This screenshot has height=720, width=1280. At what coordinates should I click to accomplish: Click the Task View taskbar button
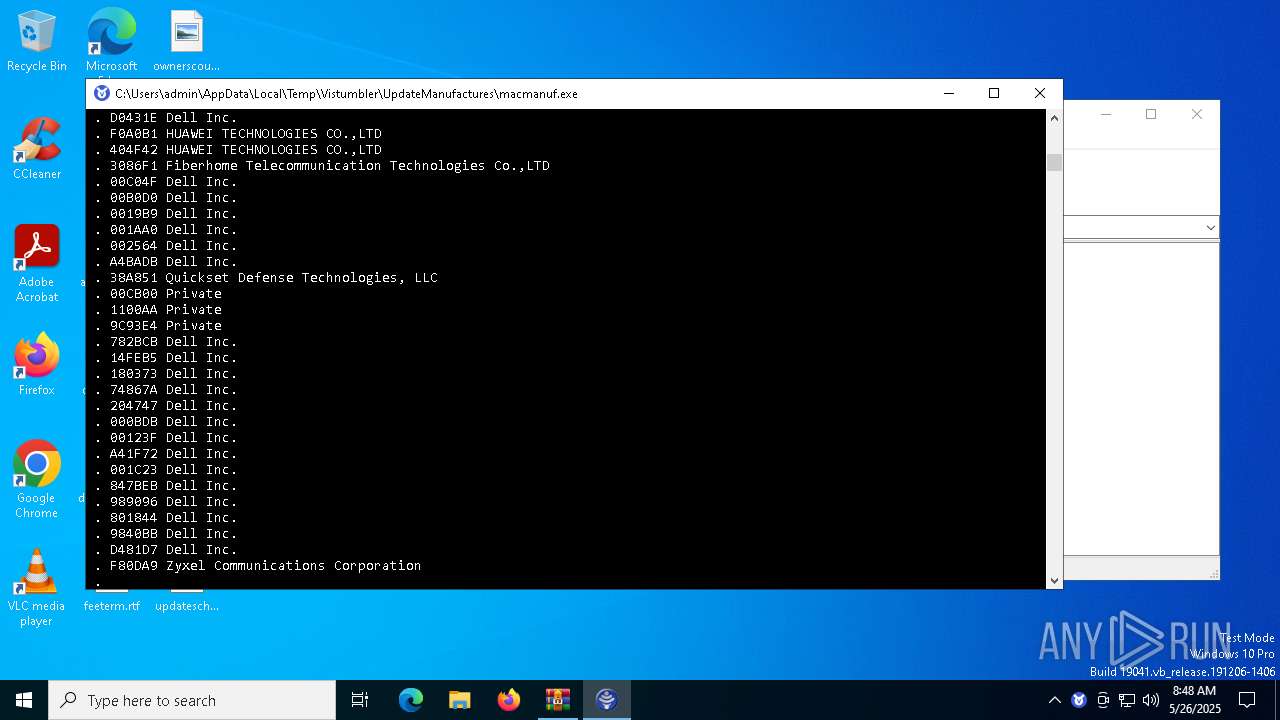coord(360,700)
